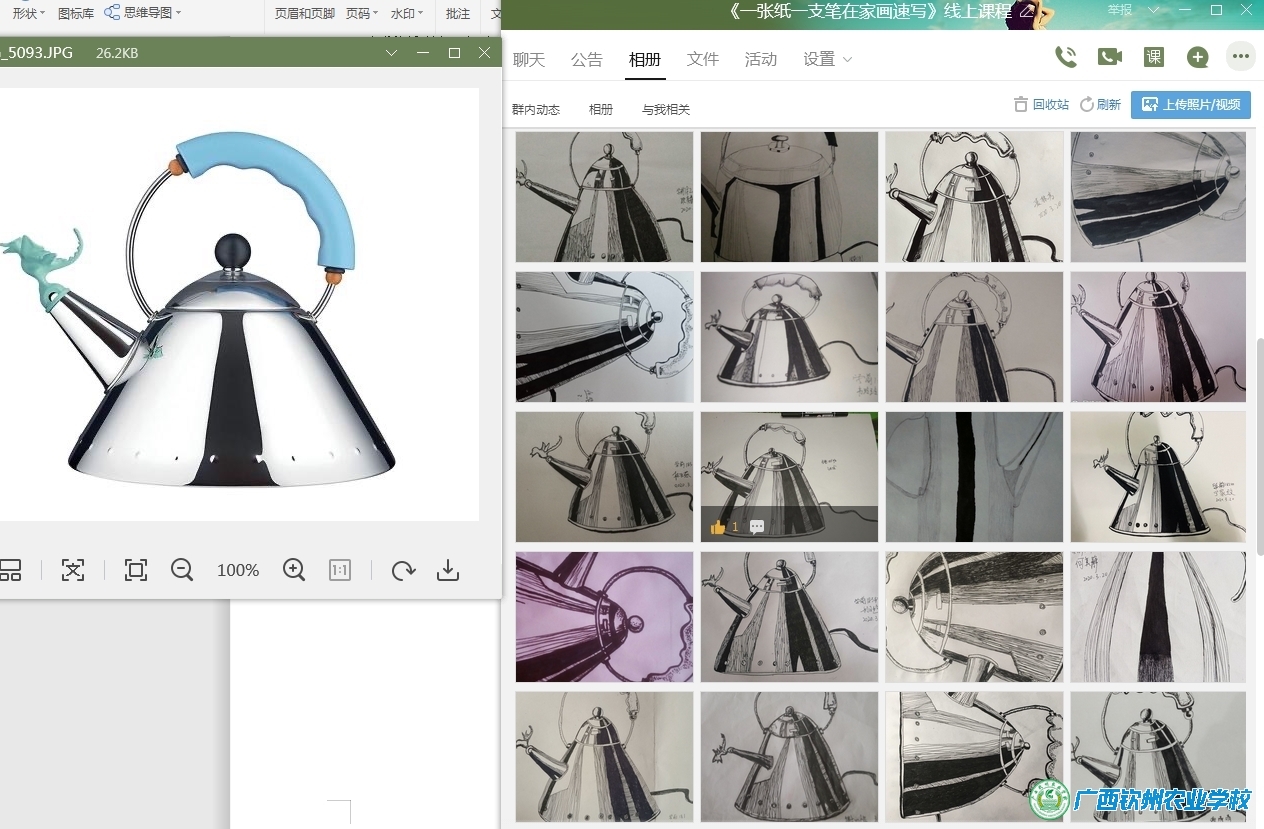Click the fit-to-window icon in viewer
This screenshot has height=829, width=1264.
point(136,570)
